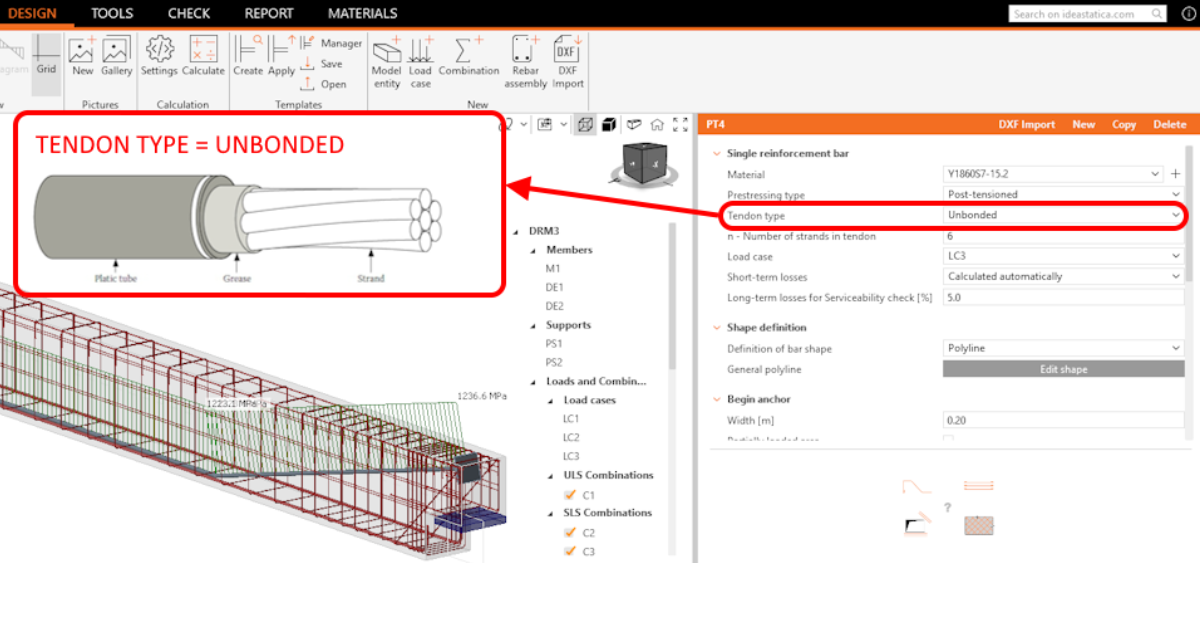Open the REPORT tab
This screenshot has width=1200, height=630.
tap(269, 13)
